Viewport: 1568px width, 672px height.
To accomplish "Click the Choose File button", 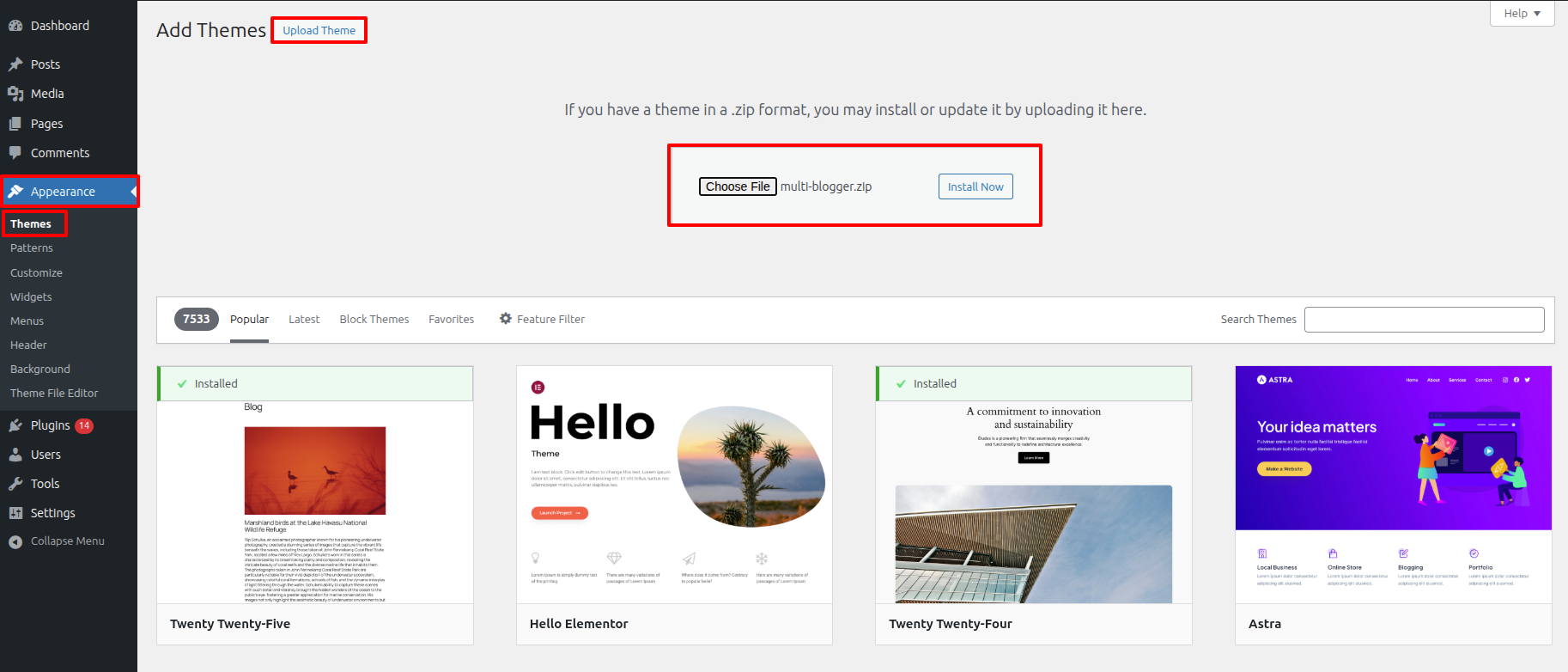I will pos(738,186).
